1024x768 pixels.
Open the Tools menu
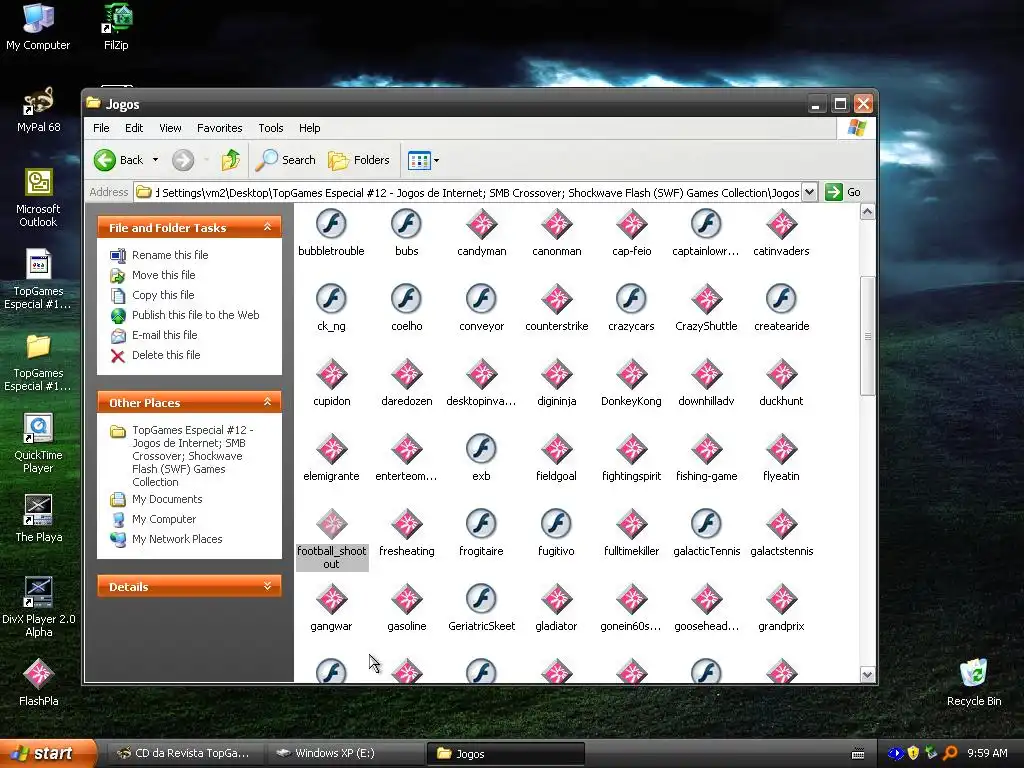point(270,128)
